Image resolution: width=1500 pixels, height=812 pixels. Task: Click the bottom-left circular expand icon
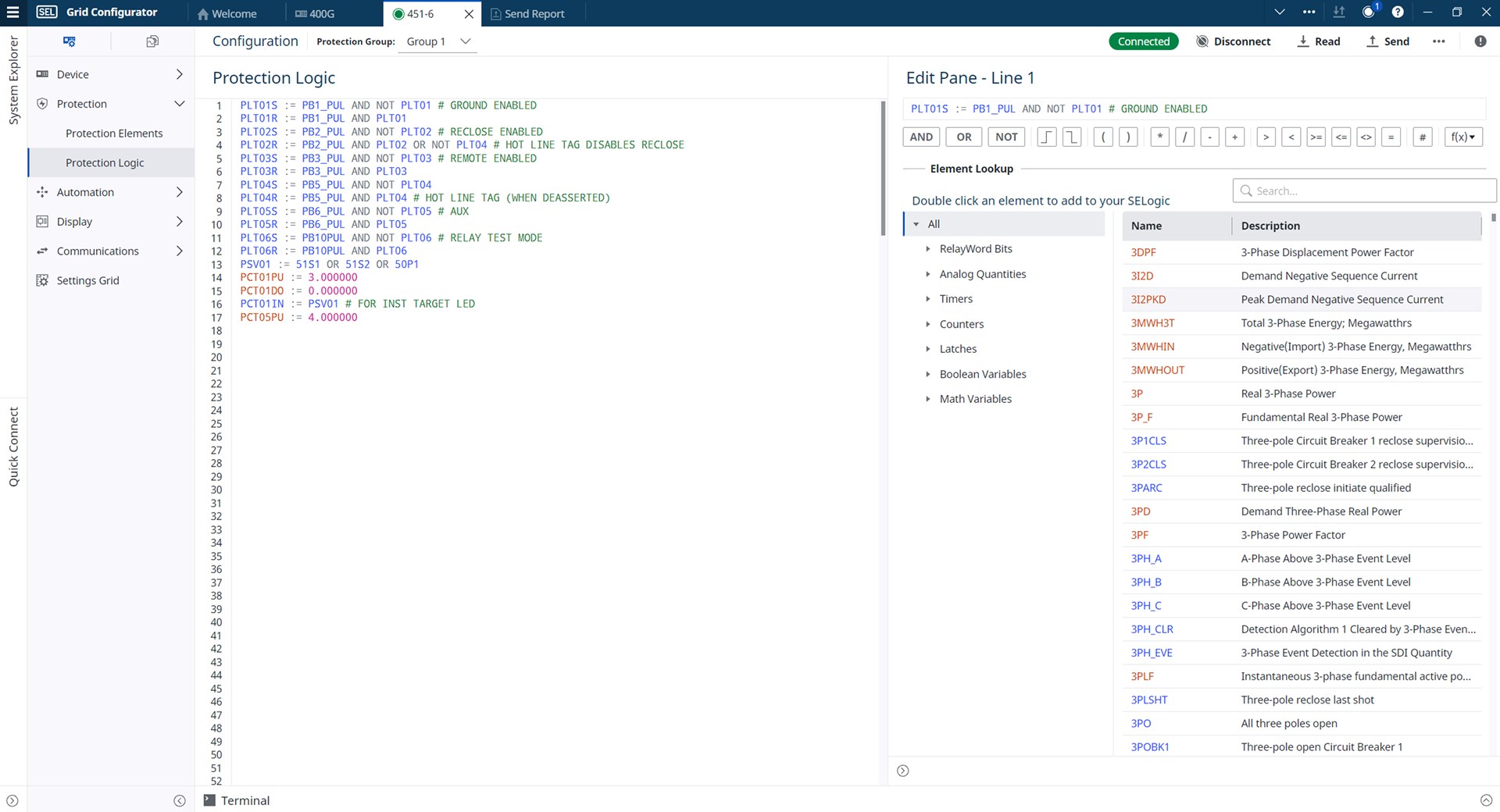pyautogui.click(x=12, y=800)
